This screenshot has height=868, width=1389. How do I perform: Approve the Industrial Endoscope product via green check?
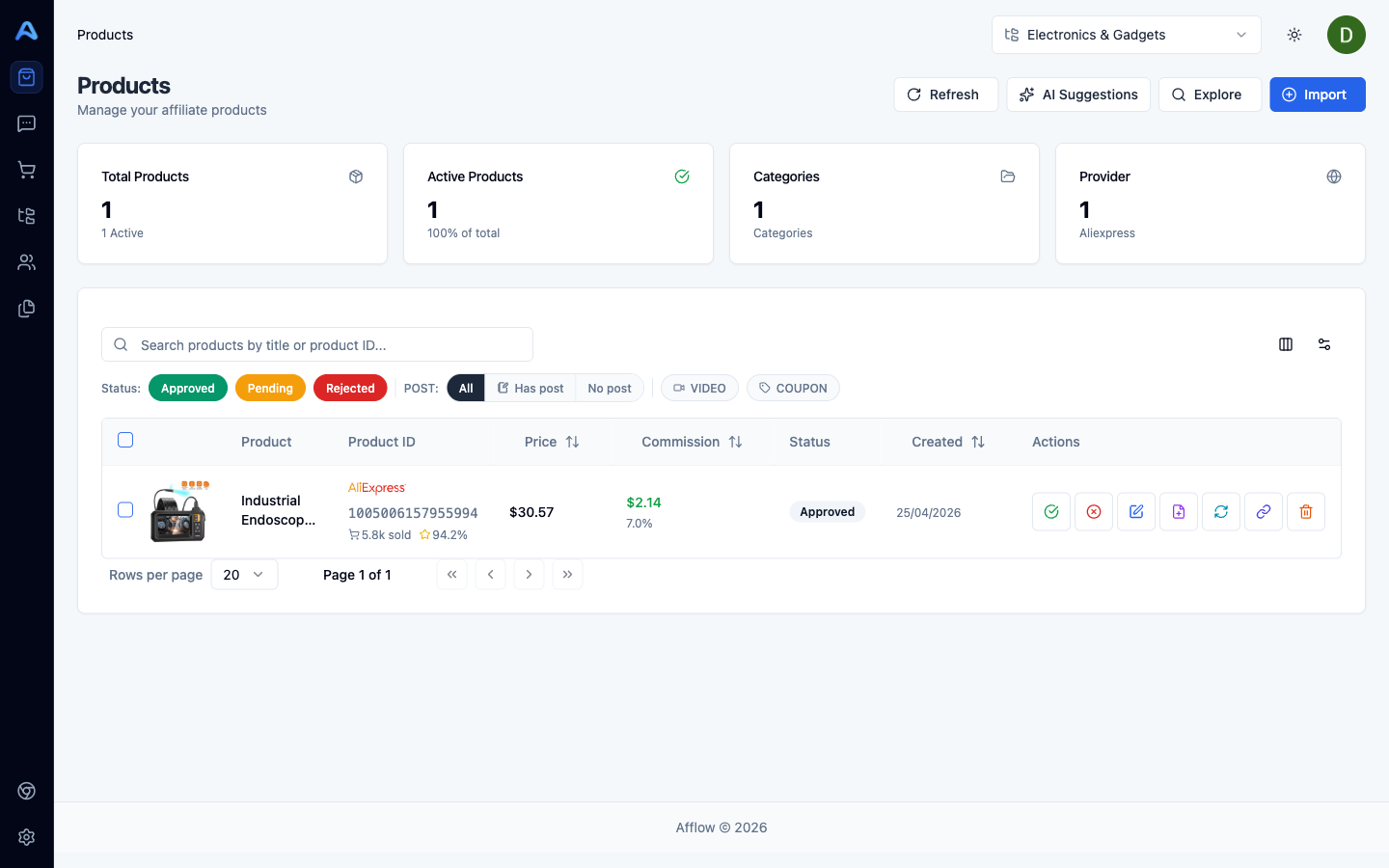(x=1050, y=511)
